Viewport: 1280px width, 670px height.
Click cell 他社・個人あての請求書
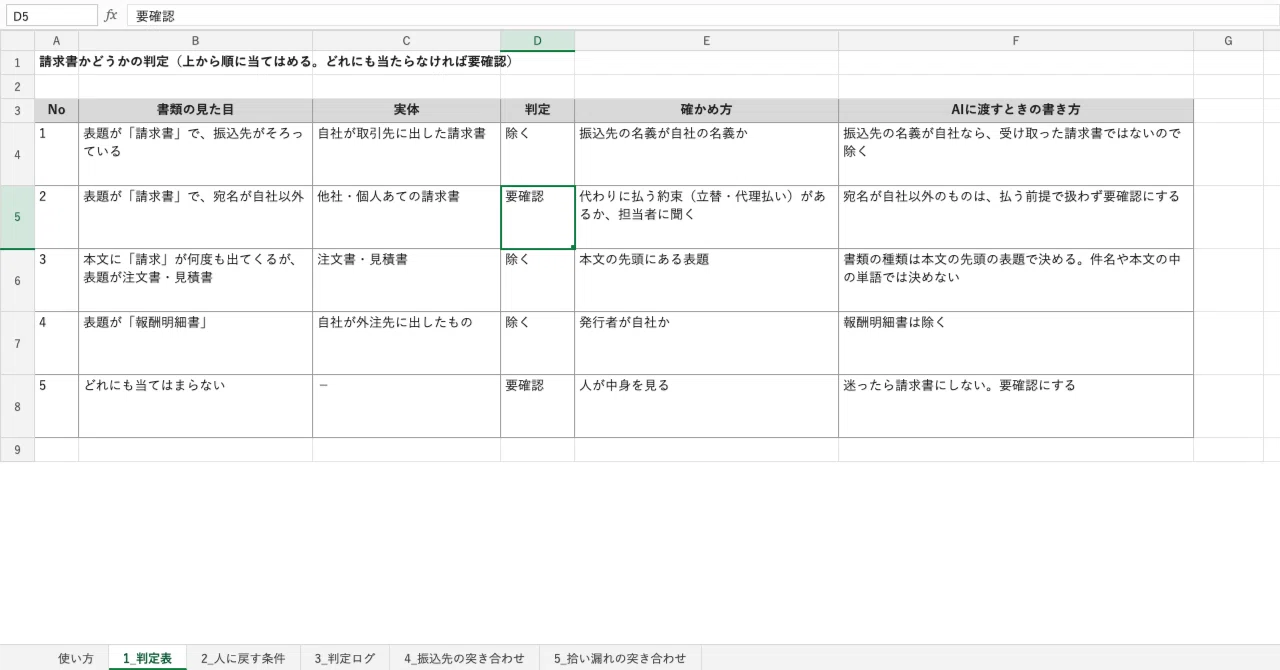click(x=406, y=217)
